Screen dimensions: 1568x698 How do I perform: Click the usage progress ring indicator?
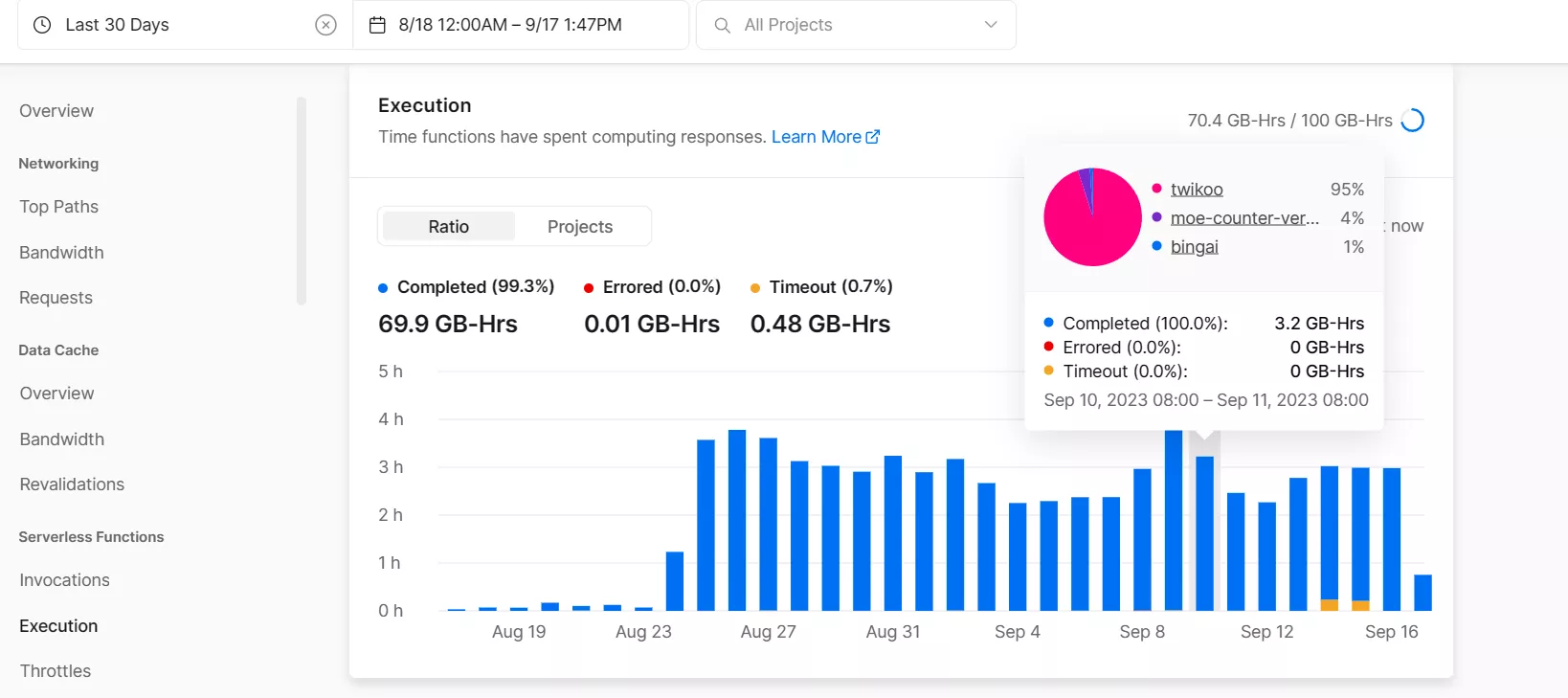(1412, 121)
